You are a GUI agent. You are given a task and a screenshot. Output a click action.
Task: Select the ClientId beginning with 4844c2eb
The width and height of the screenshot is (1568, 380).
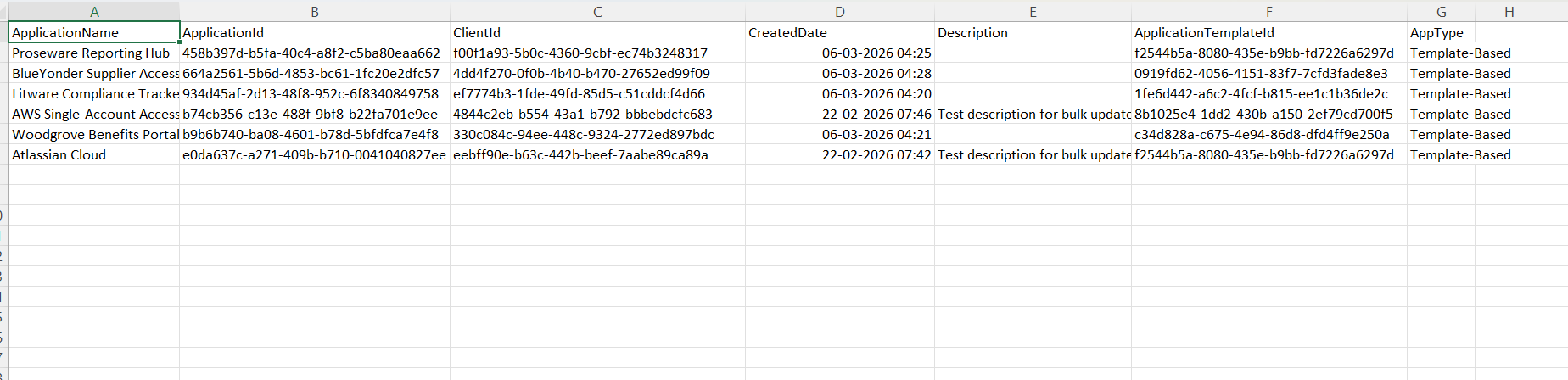pyautogui.click(x=597, y=114)
